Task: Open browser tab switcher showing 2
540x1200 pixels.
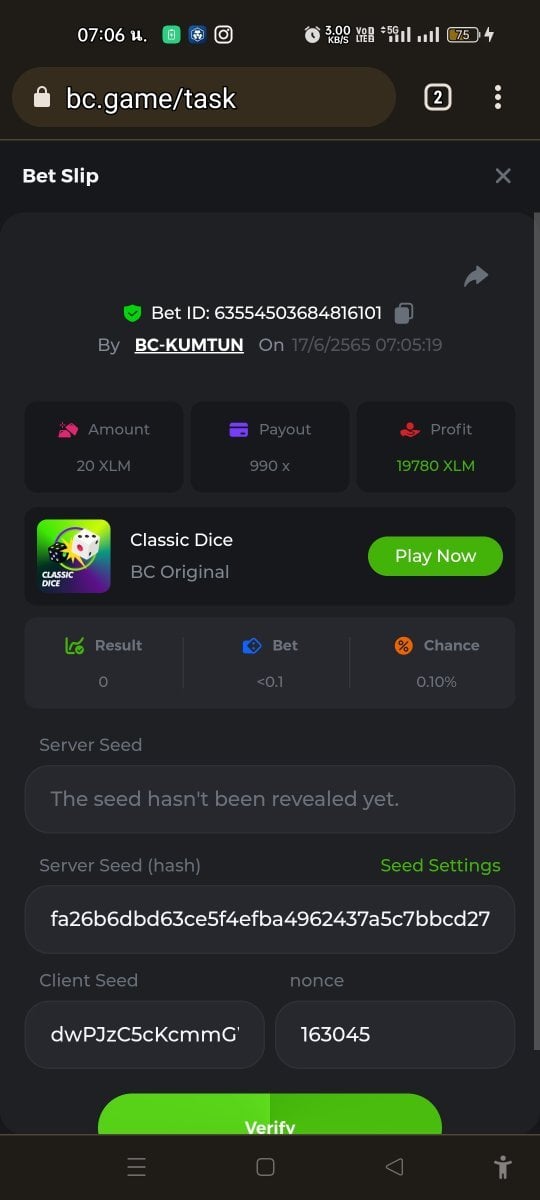Action: coord(438,97)
